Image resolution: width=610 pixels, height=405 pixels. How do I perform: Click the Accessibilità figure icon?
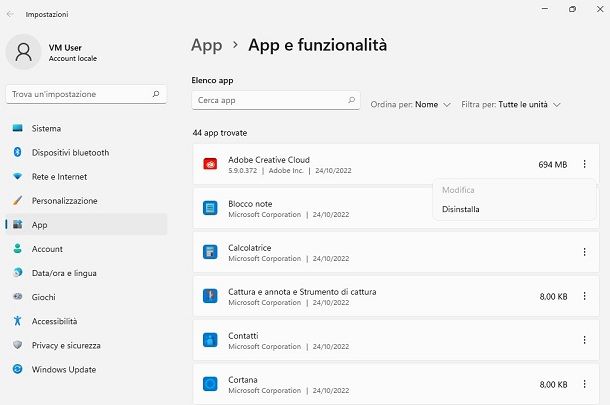(x=18, y=321)
